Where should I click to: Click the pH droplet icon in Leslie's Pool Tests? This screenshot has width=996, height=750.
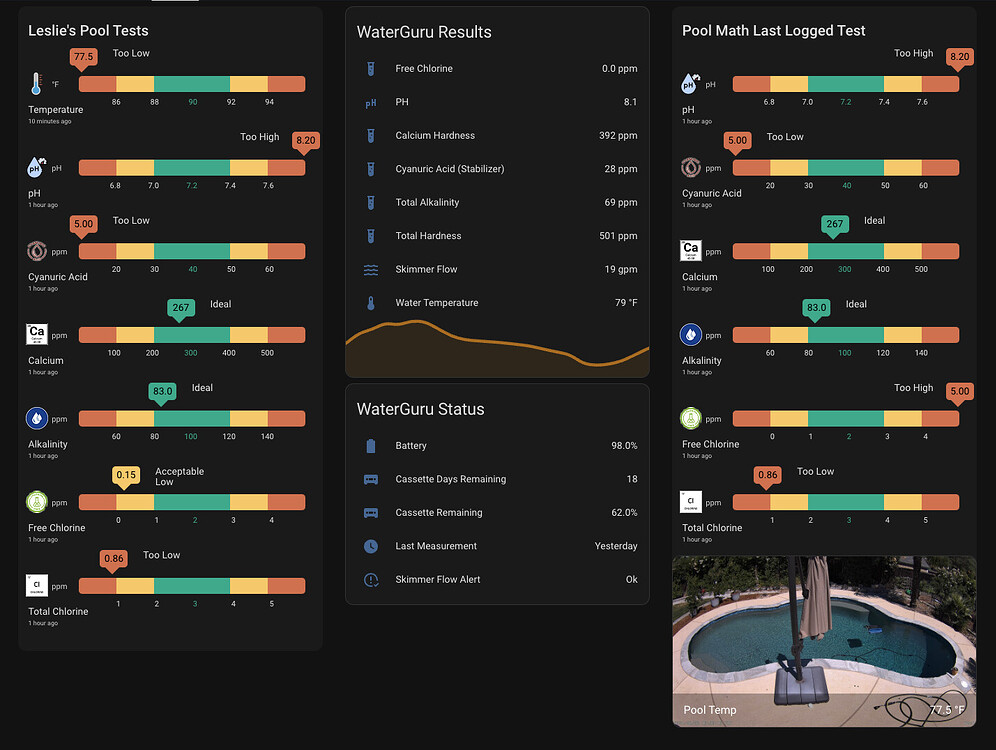36,167
